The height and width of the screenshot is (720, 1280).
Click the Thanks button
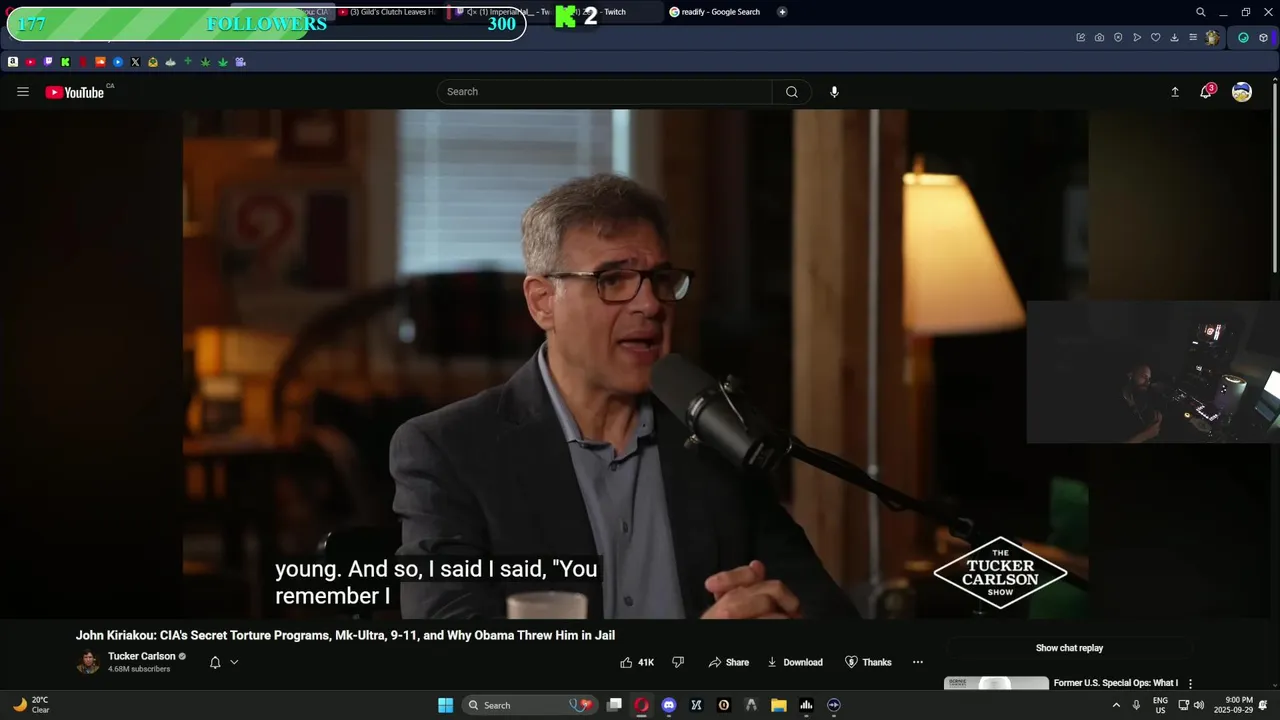pos(868,662)
